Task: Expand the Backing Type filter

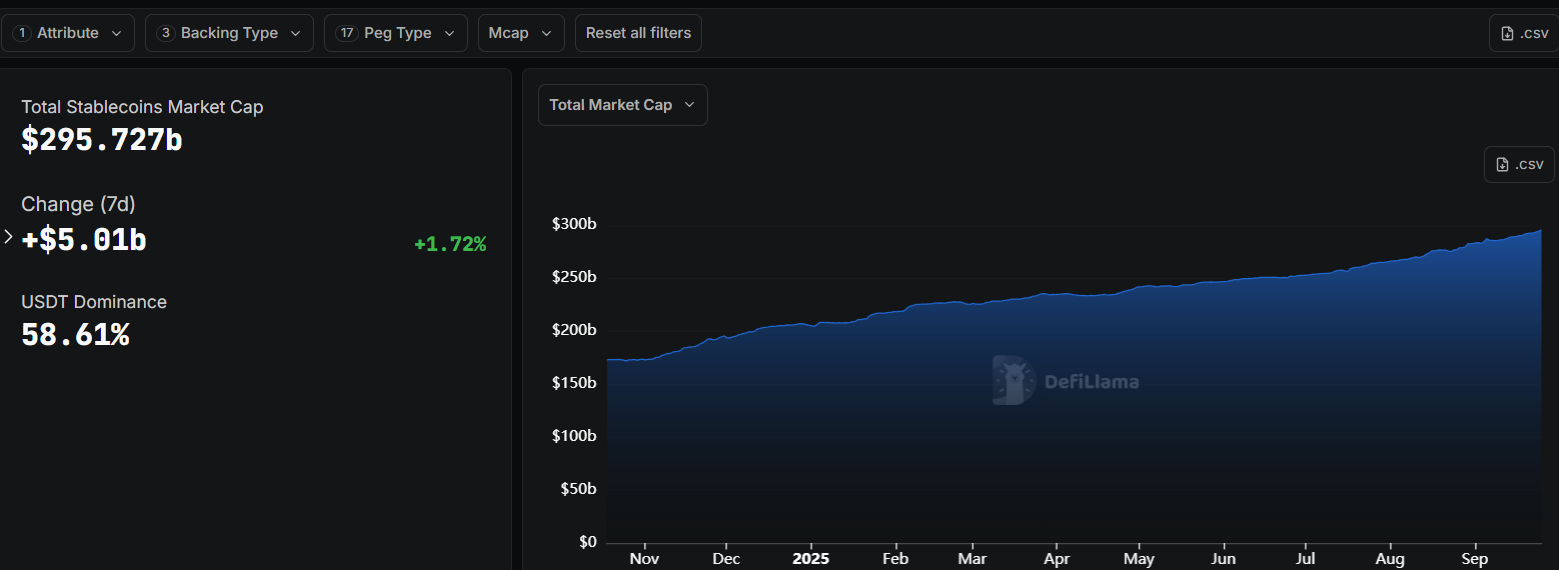Action: point(229,33)
